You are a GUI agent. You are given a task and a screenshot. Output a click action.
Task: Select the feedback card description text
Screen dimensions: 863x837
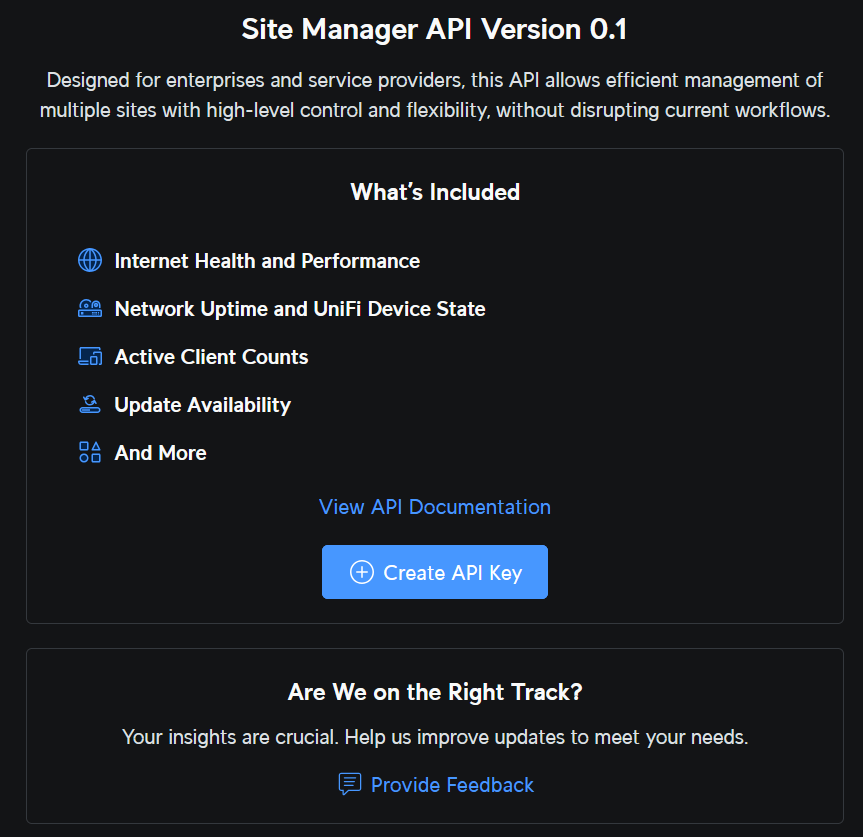pyautogui.click(x=434, y=737)
